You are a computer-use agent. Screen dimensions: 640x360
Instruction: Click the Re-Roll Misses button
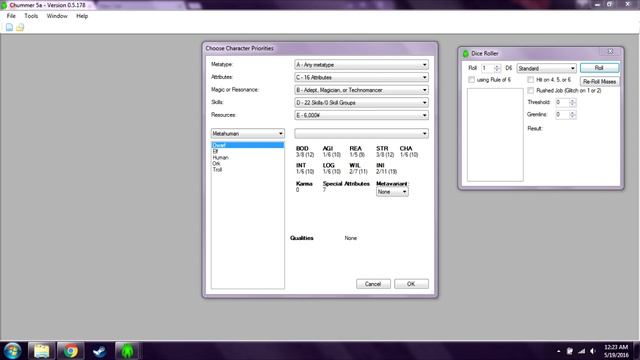[x=599, y=82]
